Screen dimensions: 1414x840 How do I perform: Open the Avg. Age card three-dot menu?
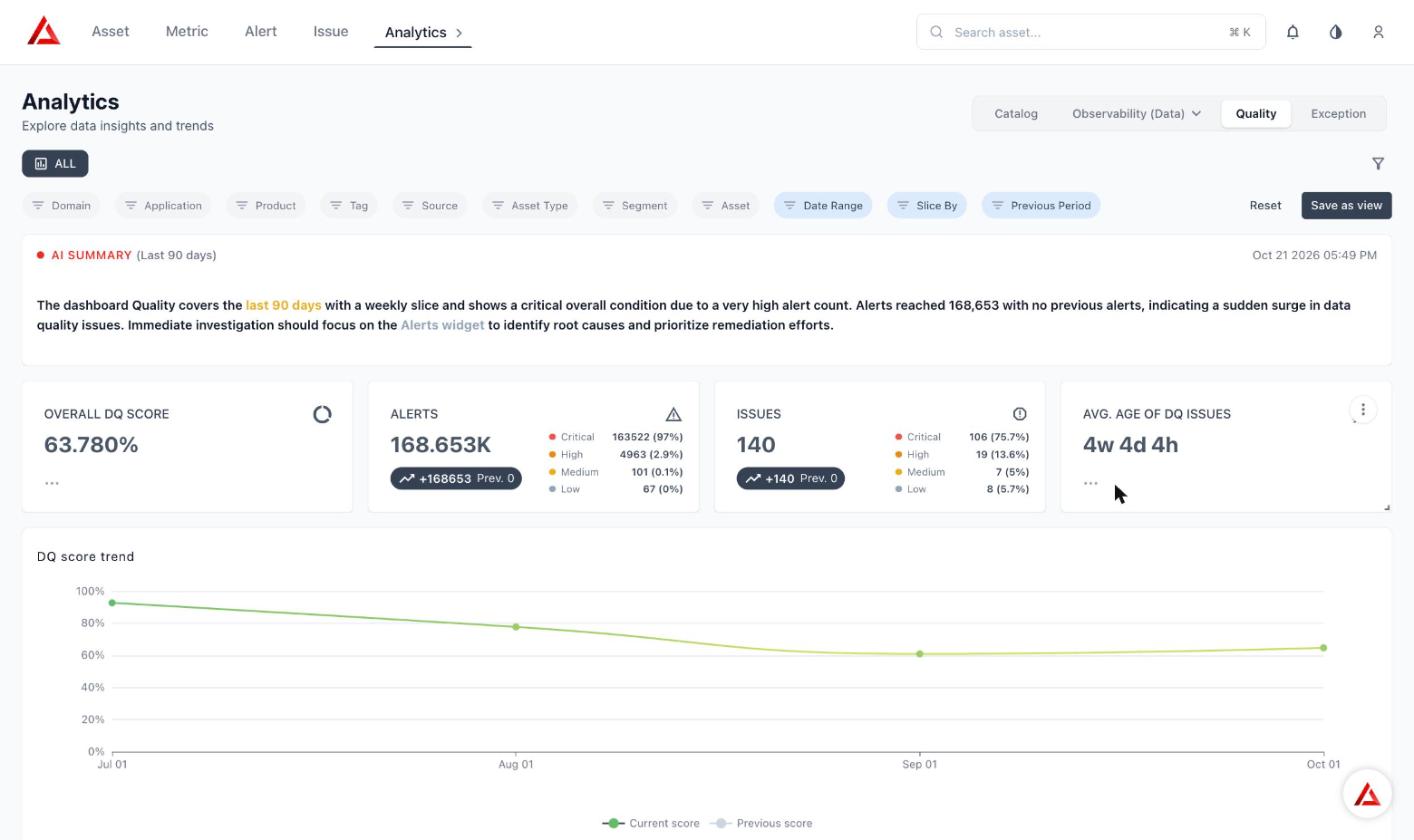pyautogui.click(x=1363, y=410)
